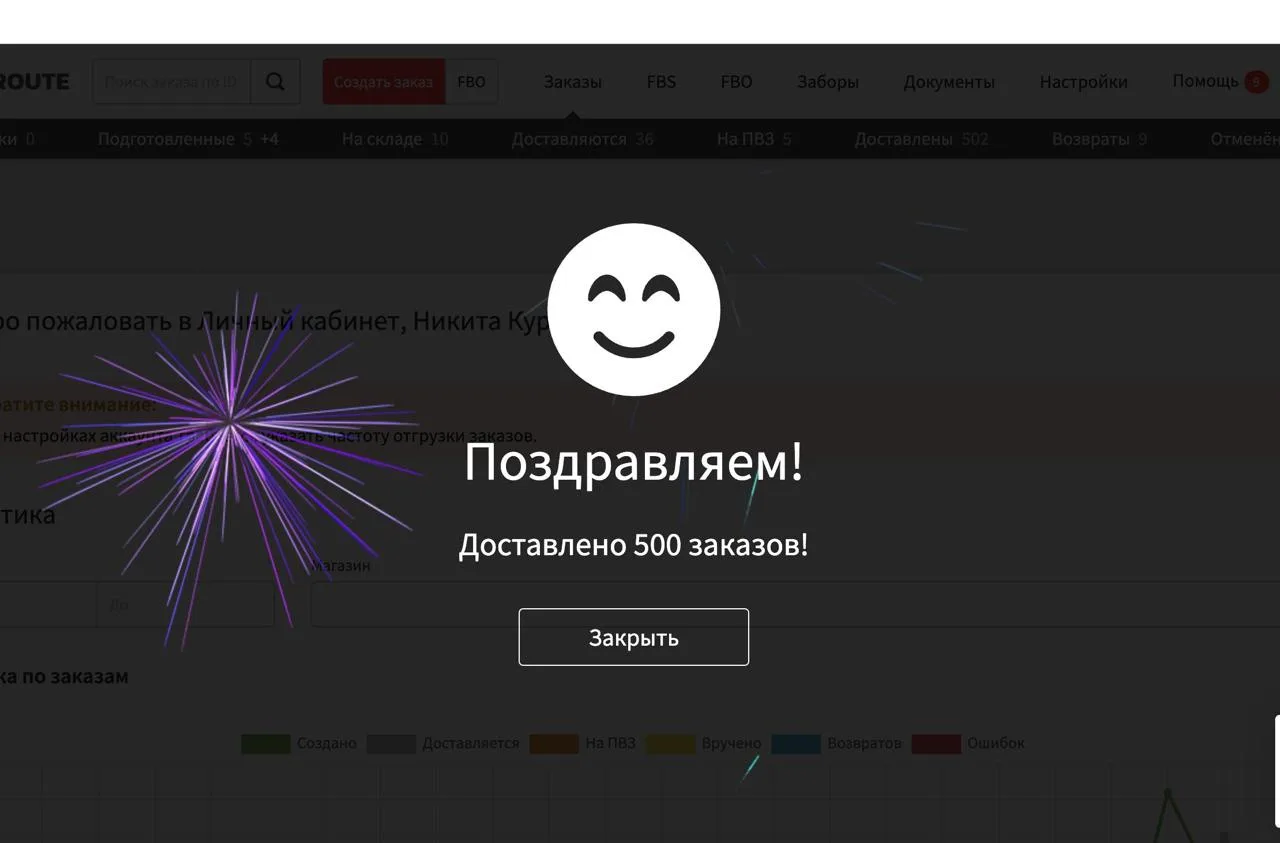Open the Магазин selection field
This screenshot has height=843, width=1280.
tap(795, 605)
